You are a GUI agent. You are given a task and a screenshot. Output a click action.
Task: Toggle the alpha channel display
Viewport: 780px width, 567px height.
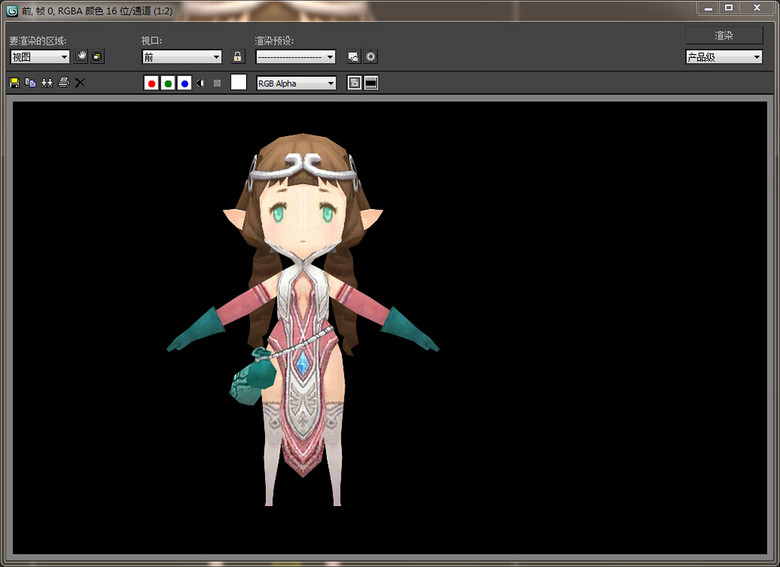tap(201, 83)
